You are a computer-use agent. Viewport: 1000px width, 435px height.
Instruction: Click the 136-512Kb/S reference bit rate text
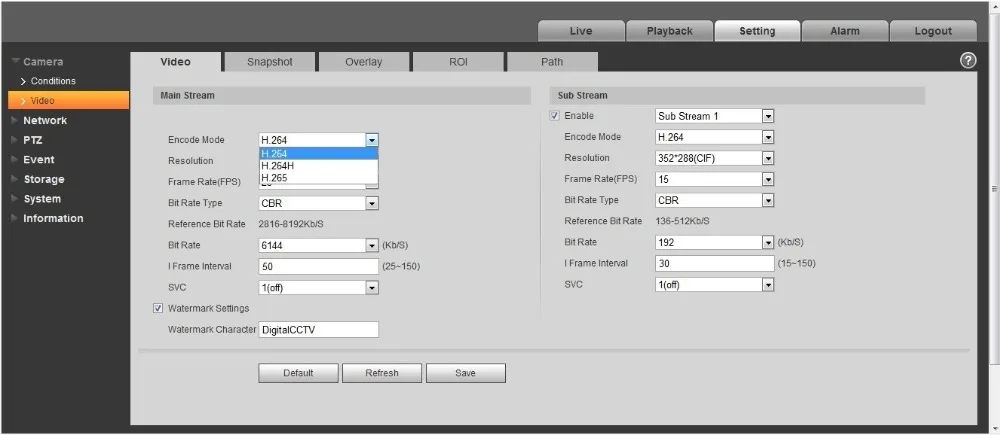tap(682, 221)
